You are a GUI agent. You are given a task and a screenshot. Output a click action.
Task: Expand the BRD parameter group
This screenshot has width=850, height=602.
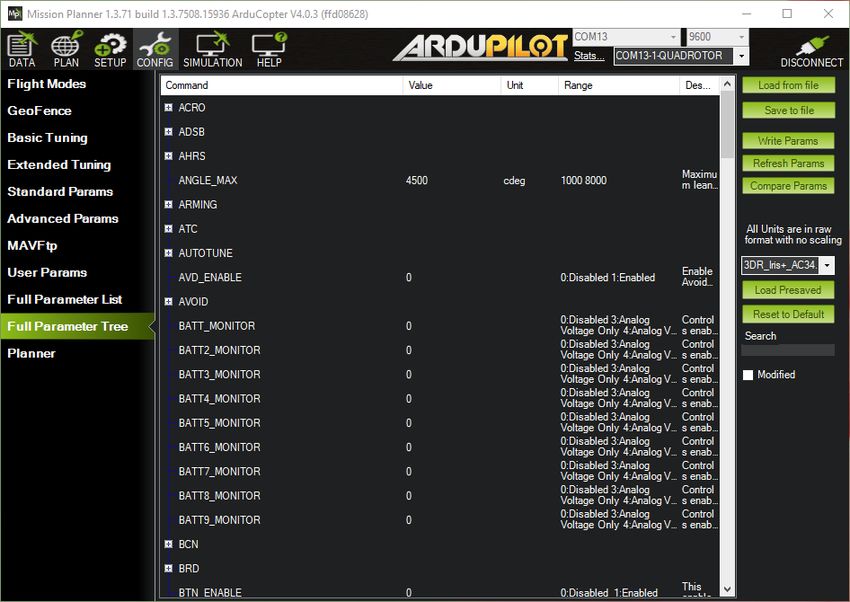pyautogui.click(x=168, y=568)
